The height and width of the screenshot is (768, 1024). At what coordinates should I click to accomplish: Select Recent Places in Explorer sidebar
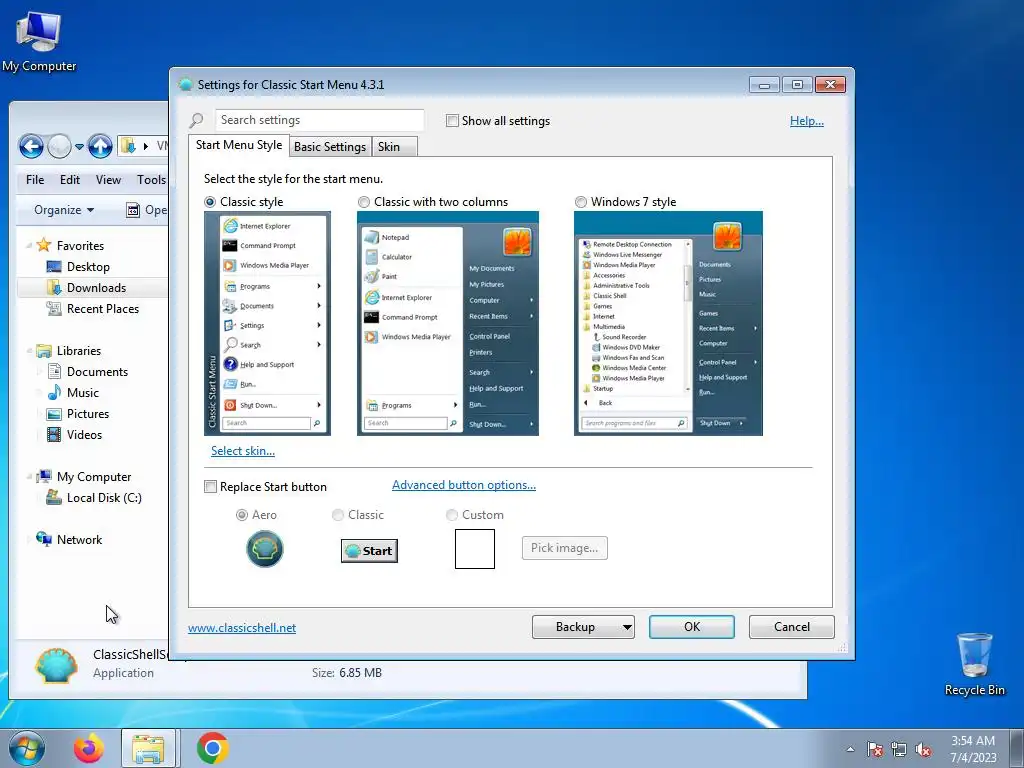[x=103, y=308]
